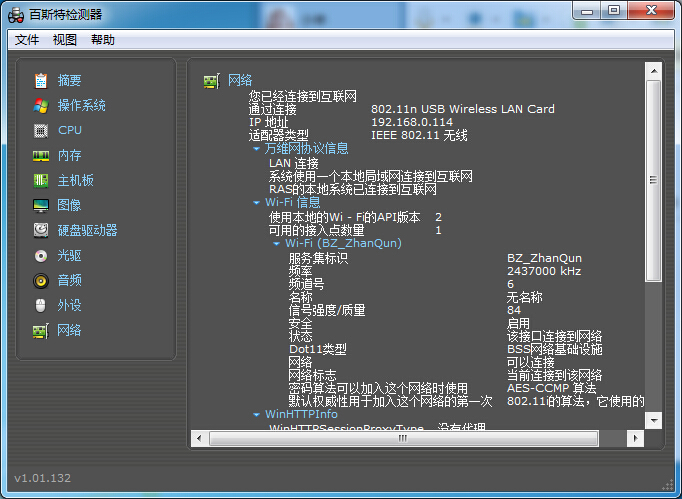Open the 帮助 menu
Viewport: 682px width, 499px height.
tap(103, 40)
